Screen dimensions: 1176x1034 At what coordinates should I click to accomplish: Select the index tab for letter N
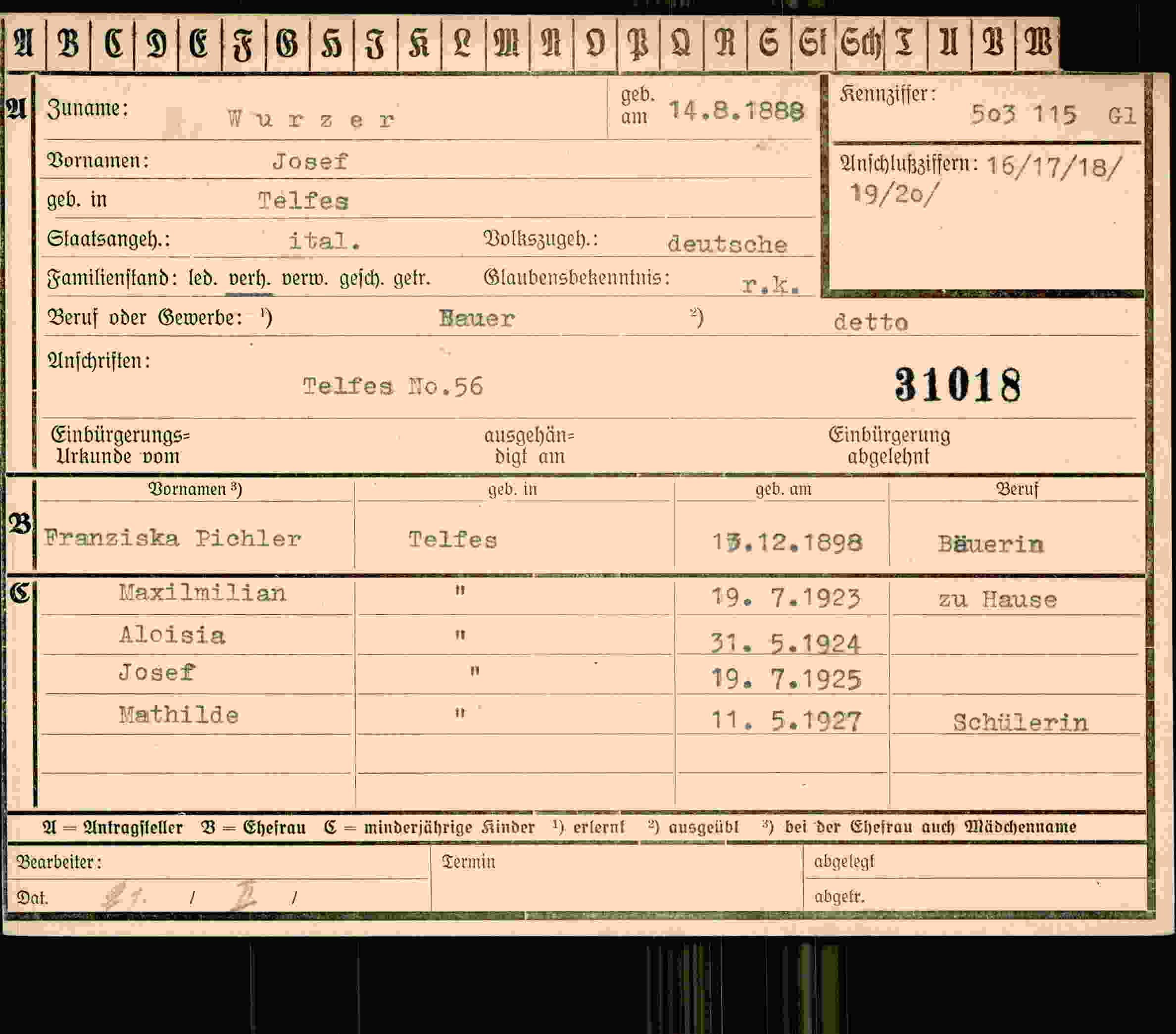551,44
